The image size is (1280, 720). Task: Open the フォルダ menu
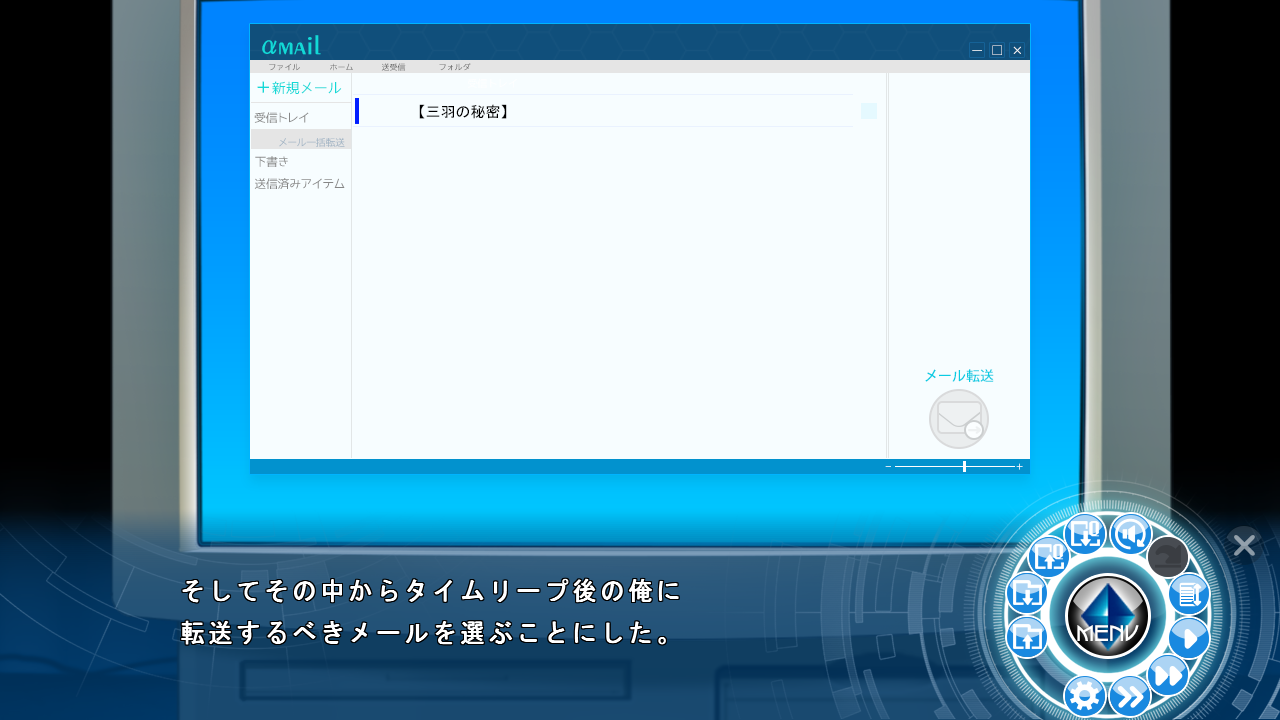[x=454, y=67]
